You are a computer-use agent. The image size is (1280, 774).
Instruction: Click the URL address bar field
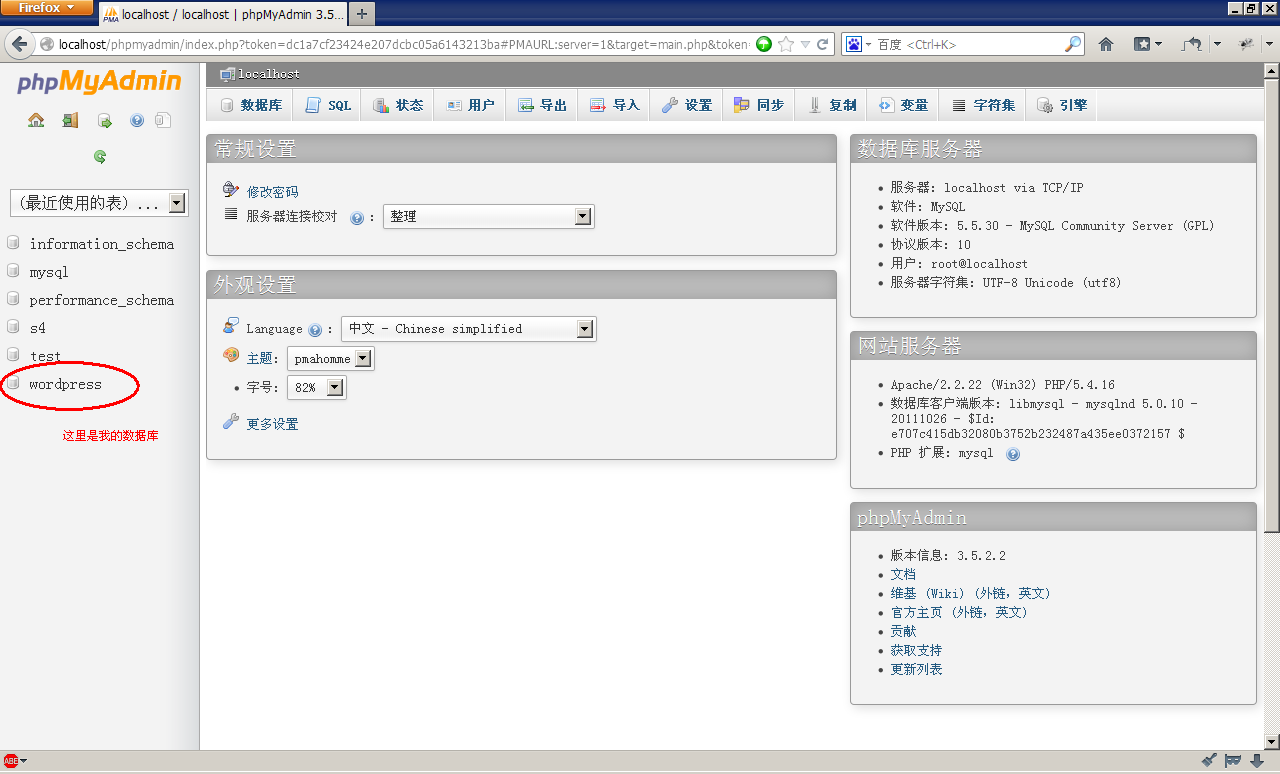coord(403,44)
